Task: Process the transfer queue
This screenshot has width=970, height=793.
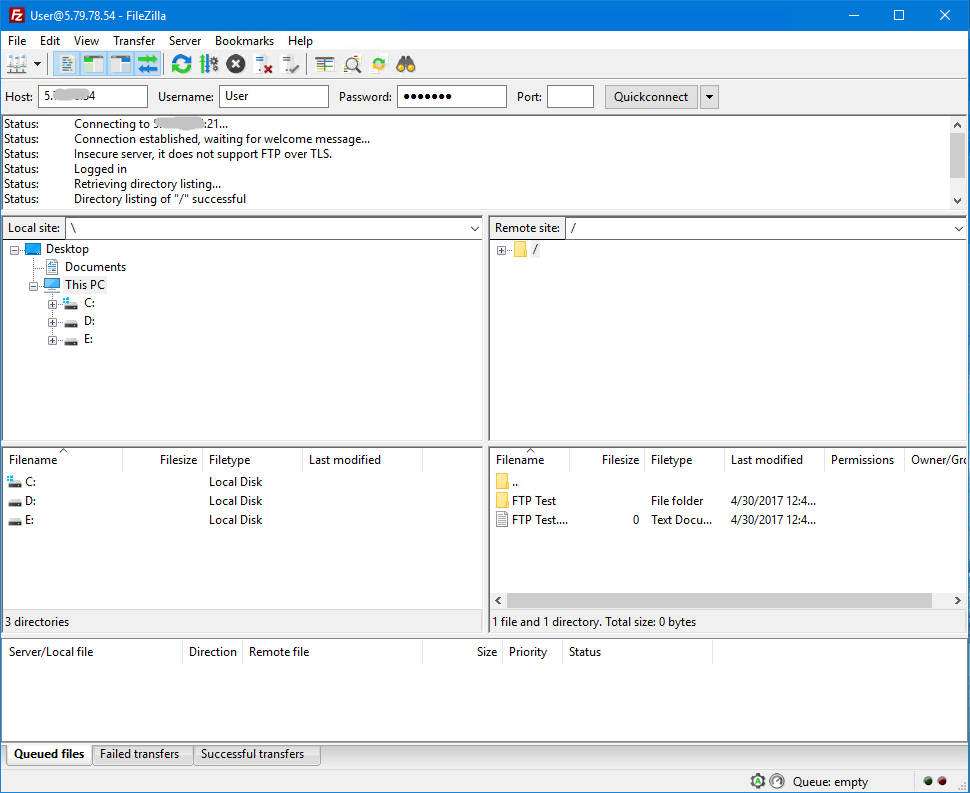Action: pyautogui.click(x=209, y=63)
